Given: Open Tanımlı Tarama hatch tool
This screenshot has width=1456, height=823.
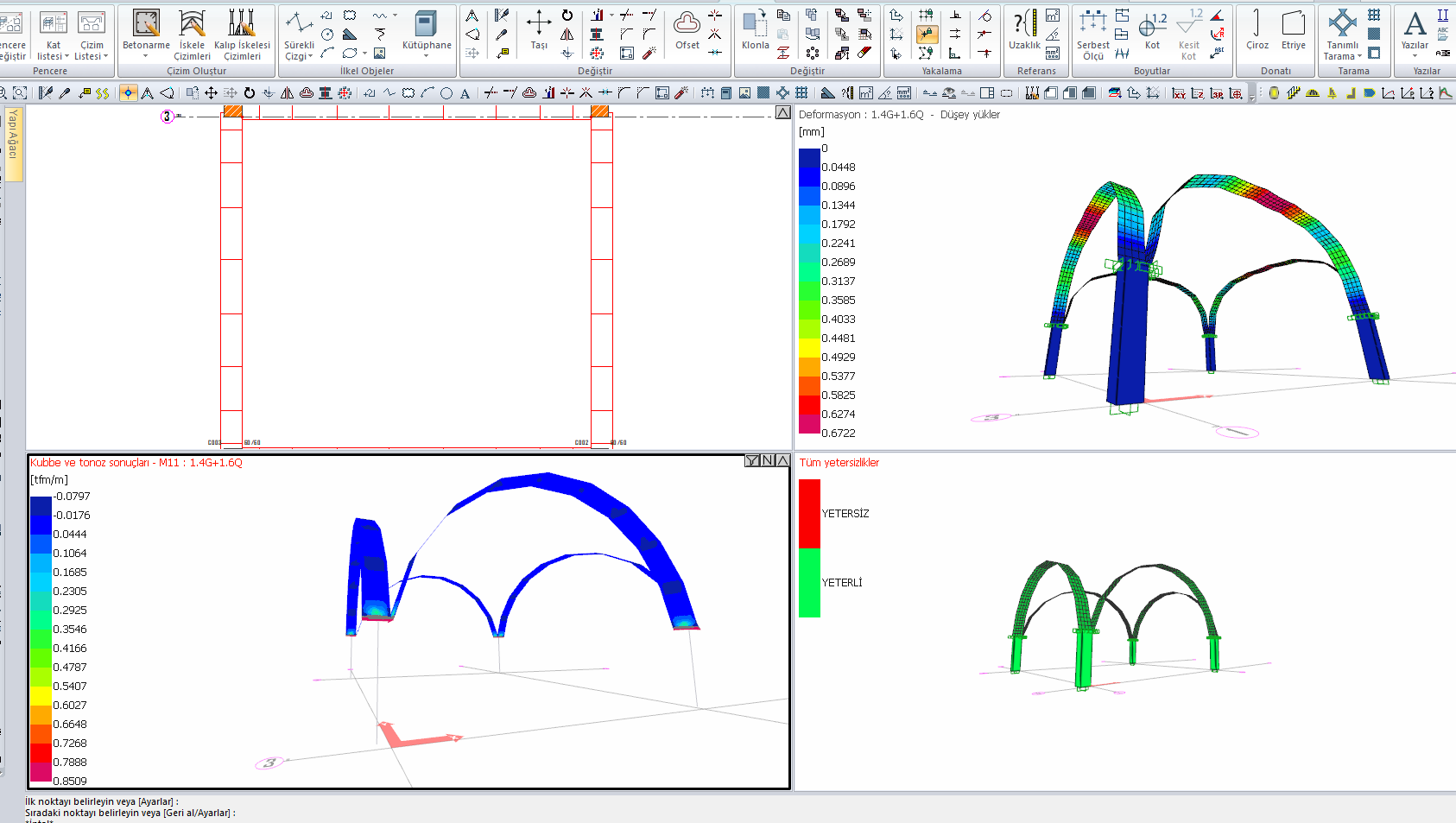Looking at the screenshot, I should pyautogui.click(x=1342, y=35).
